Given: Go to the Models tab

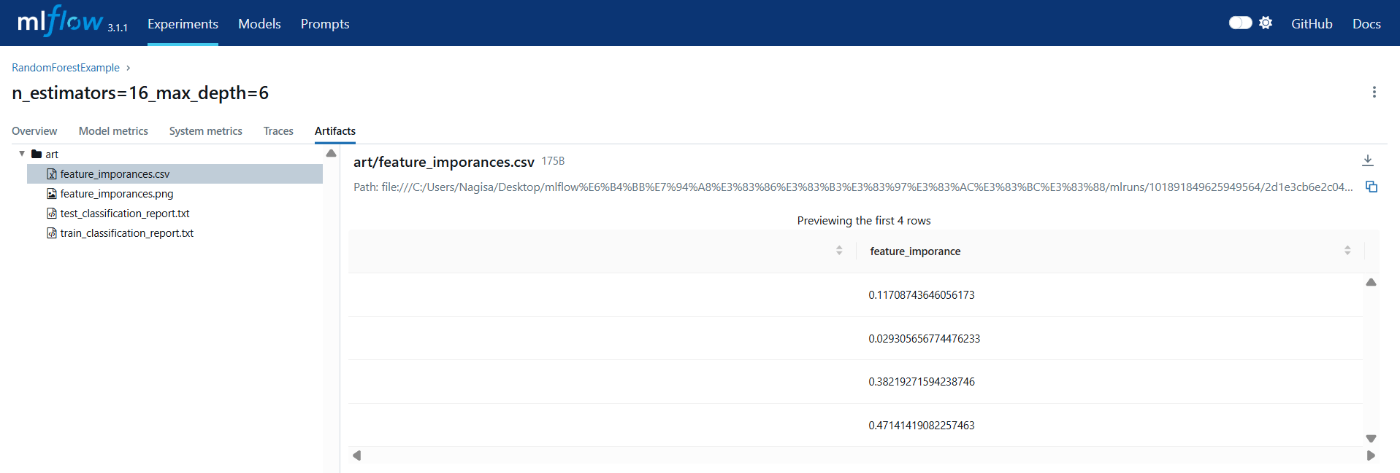Looking at the screenshot, I should click(x=260, y=24).
